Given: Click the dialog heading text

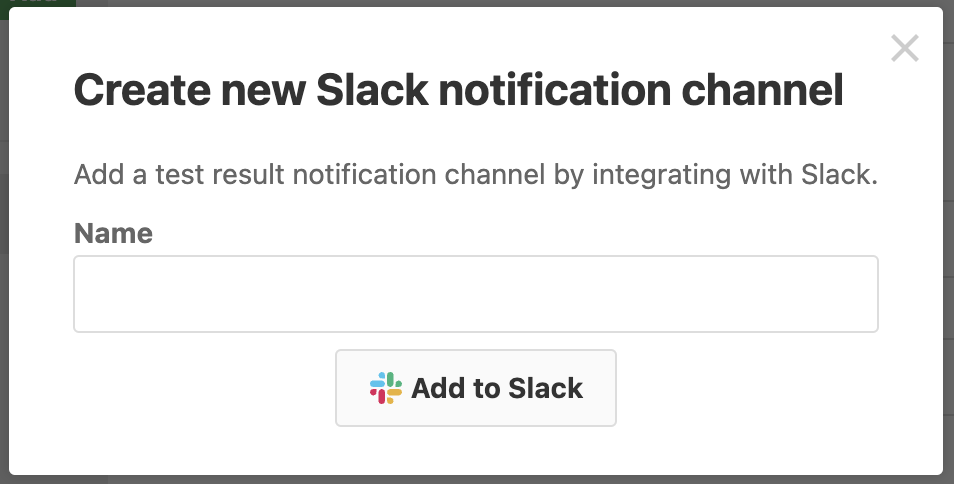Looking at the screenshot, I should [x=459, y=90].
